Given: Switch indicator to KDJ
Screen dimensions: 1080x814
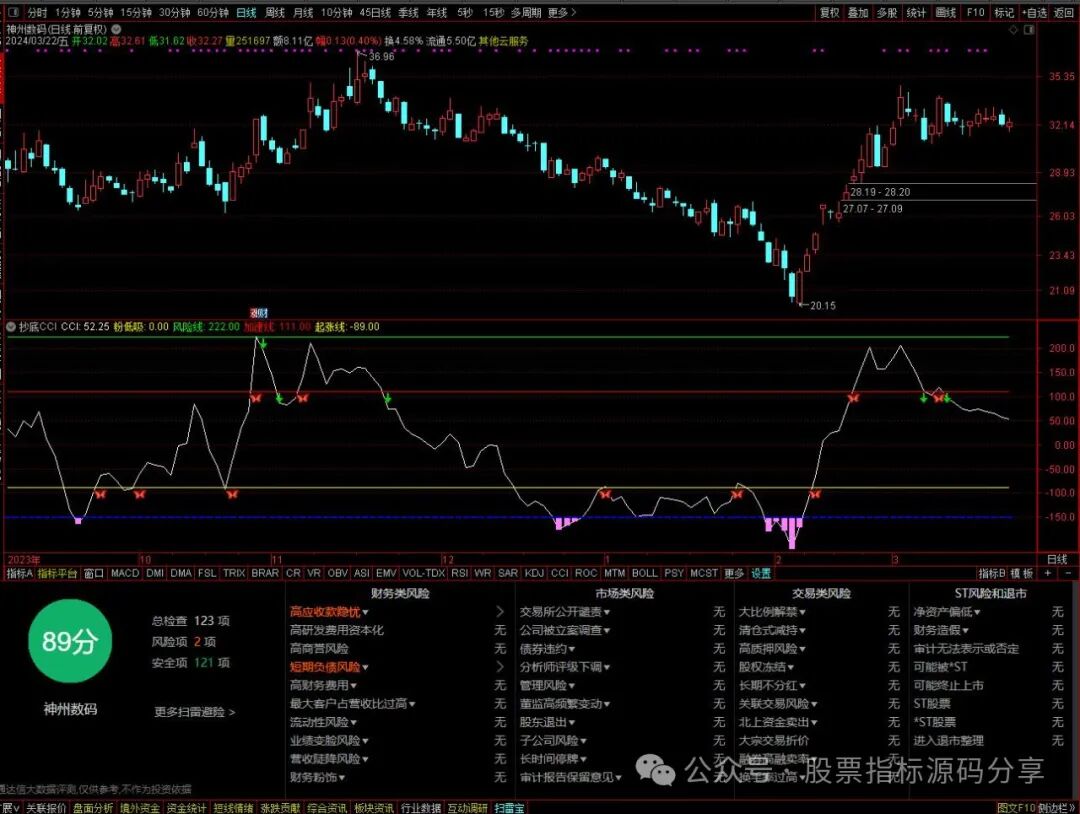Looking at the screenshot, I should 534,573.
